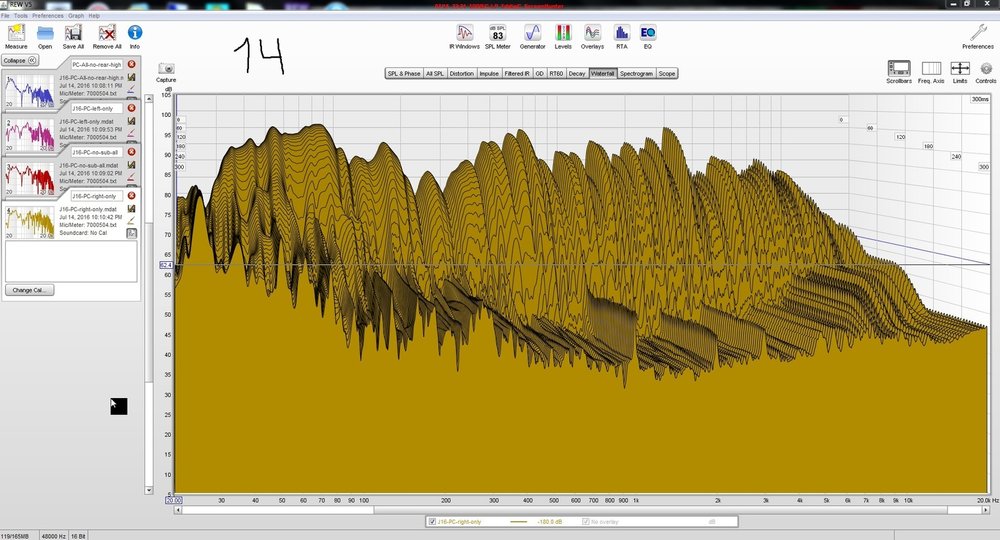This screenshot has width=1000, height=540.
Task: Click the 48000 Hz status bar entry
Action: (53, 536)
